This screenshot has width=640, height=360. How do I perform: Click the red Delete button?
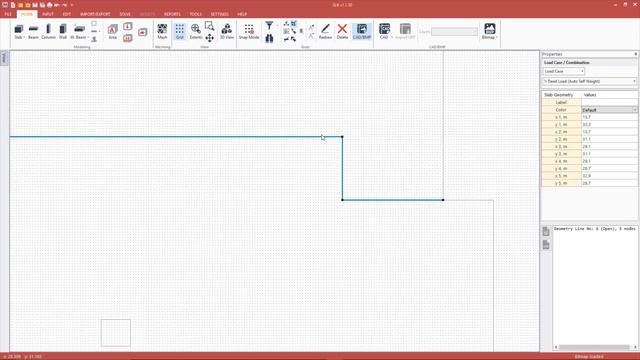pos(342,31)
